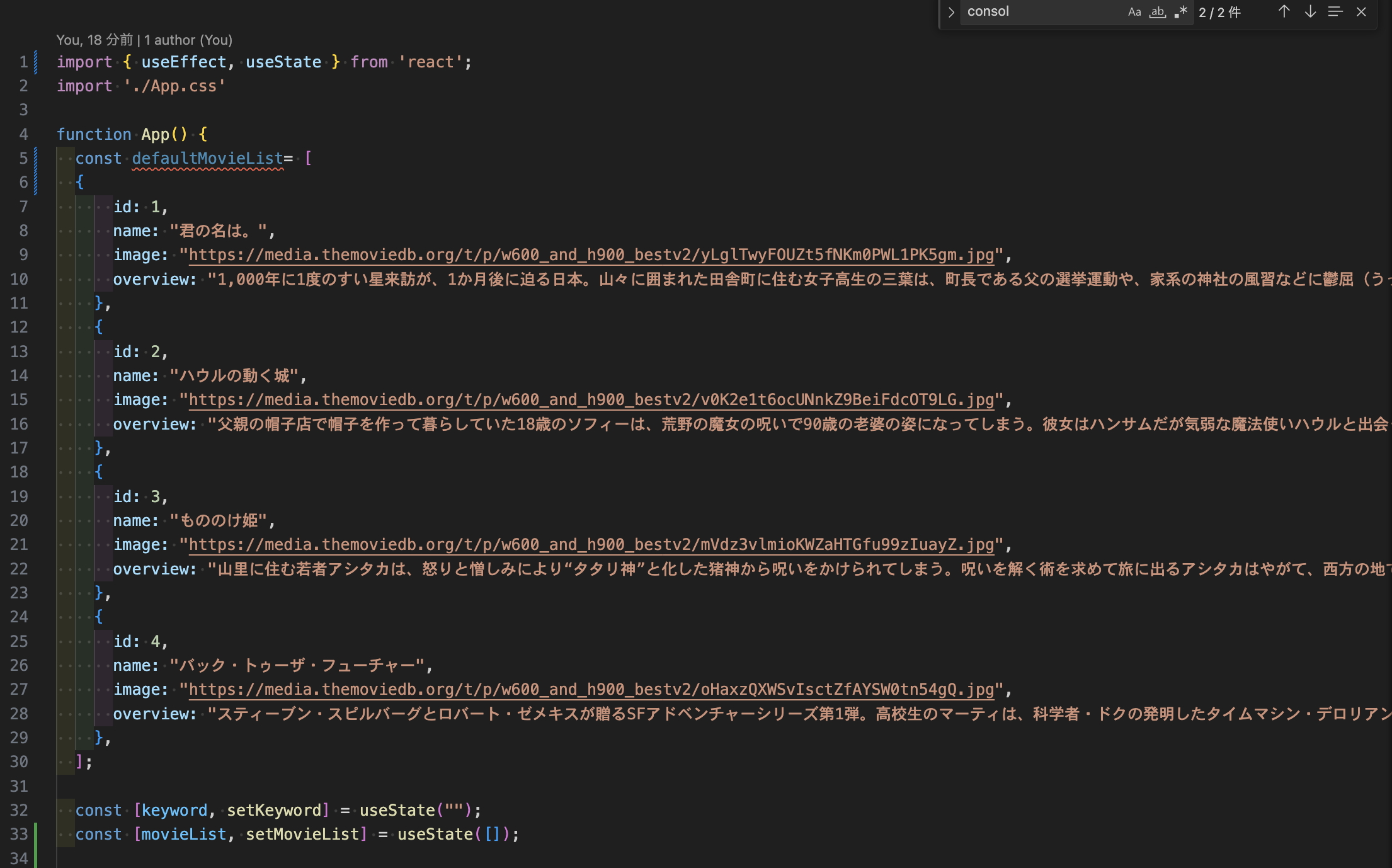Place cursor on the underlined defaultMovieList variable

208,158
